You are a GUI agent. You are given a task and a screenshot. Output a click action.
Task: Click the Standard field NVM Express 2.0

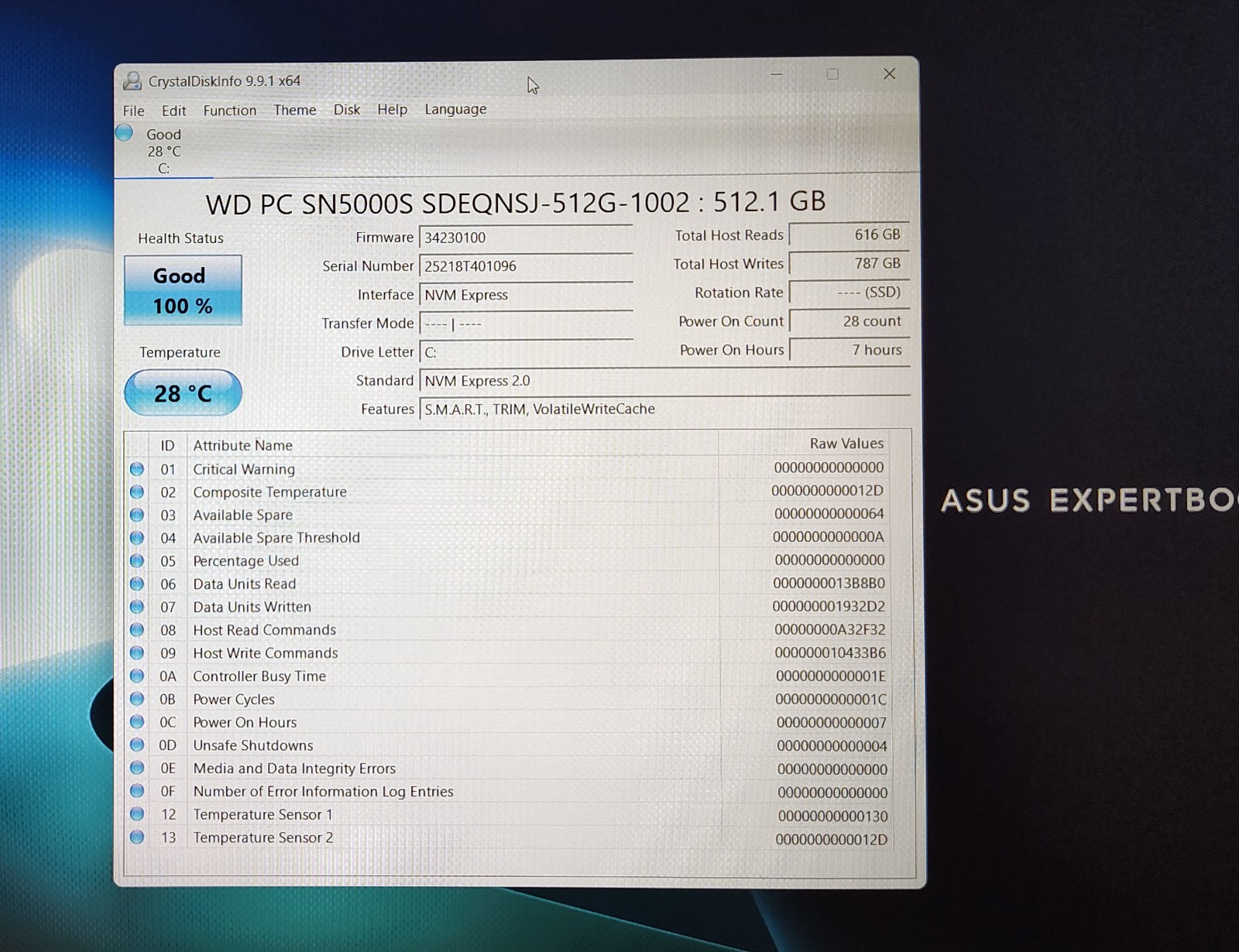pos(664,381)
